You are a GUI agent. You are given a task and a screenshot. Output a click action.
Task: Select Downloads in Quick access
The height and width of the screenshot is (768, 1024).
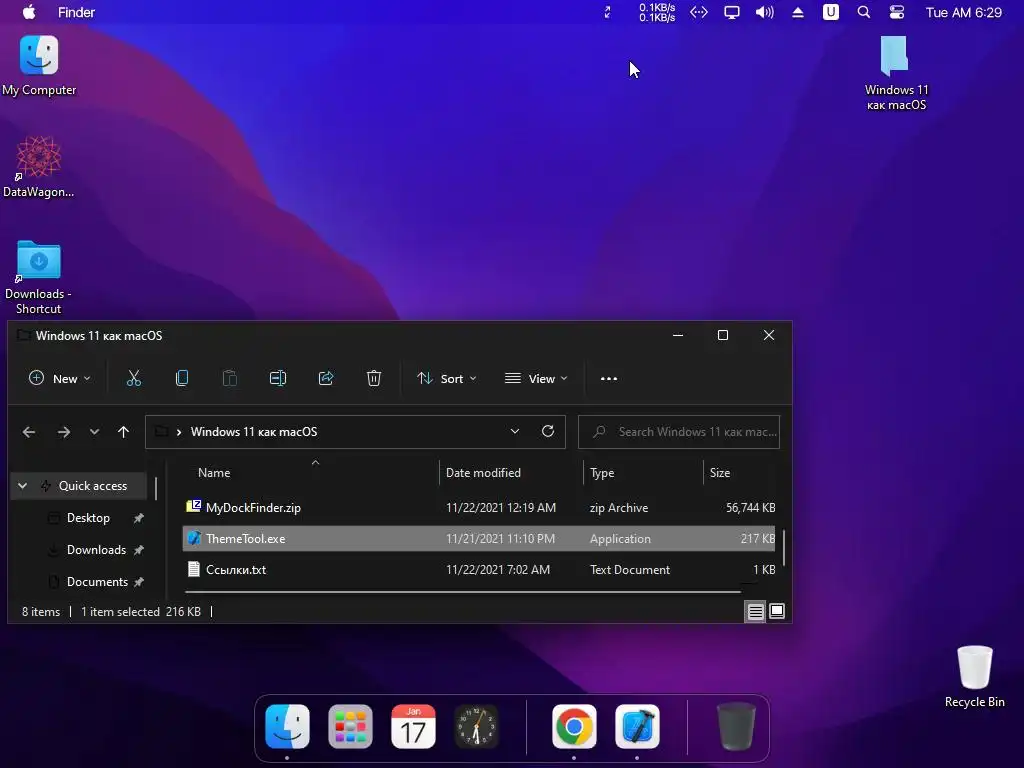pyautogui.click(x=96, y=550)
